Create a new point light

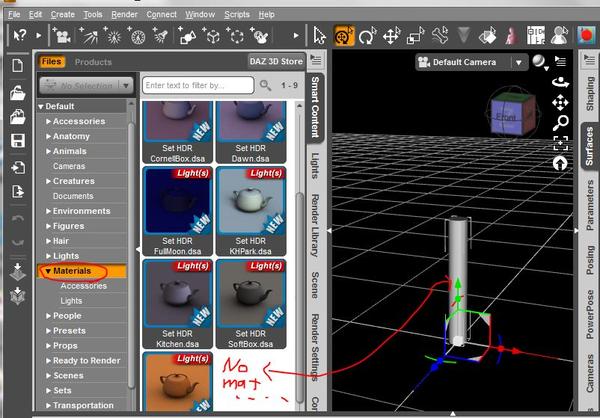tap(112, 36)
